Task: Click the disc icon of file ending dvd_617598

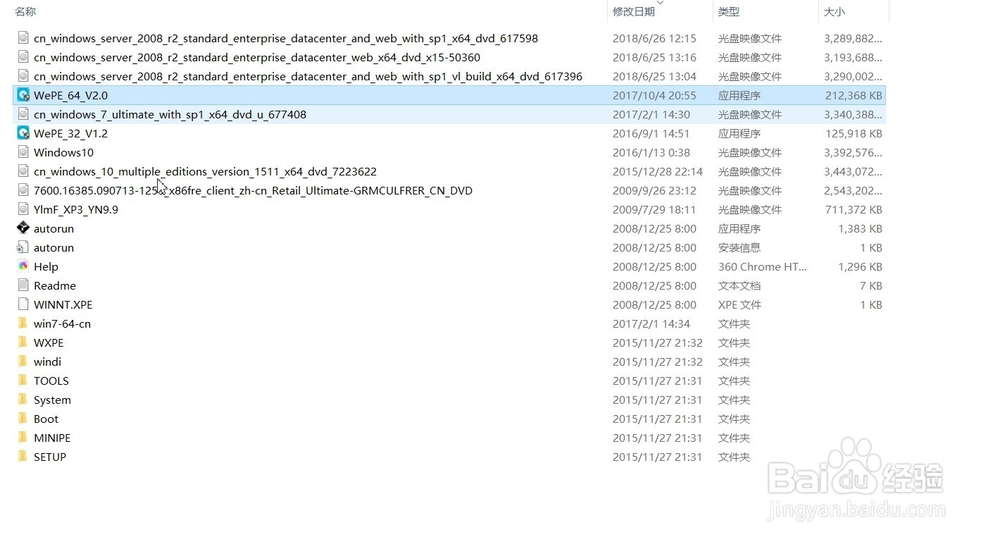Action: 23,38
